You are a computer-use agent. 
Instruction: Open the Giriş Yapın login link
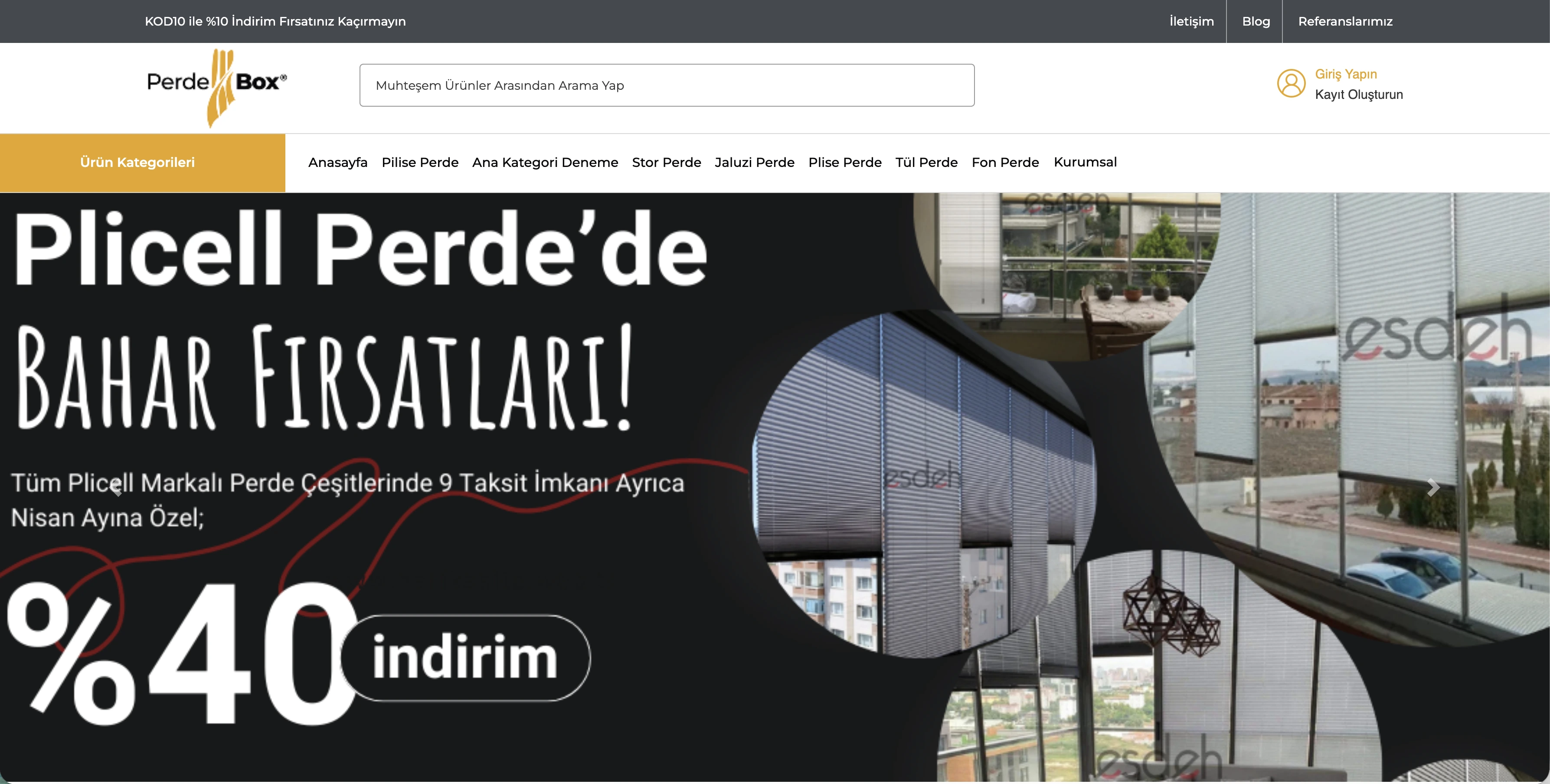(1345, 74)
